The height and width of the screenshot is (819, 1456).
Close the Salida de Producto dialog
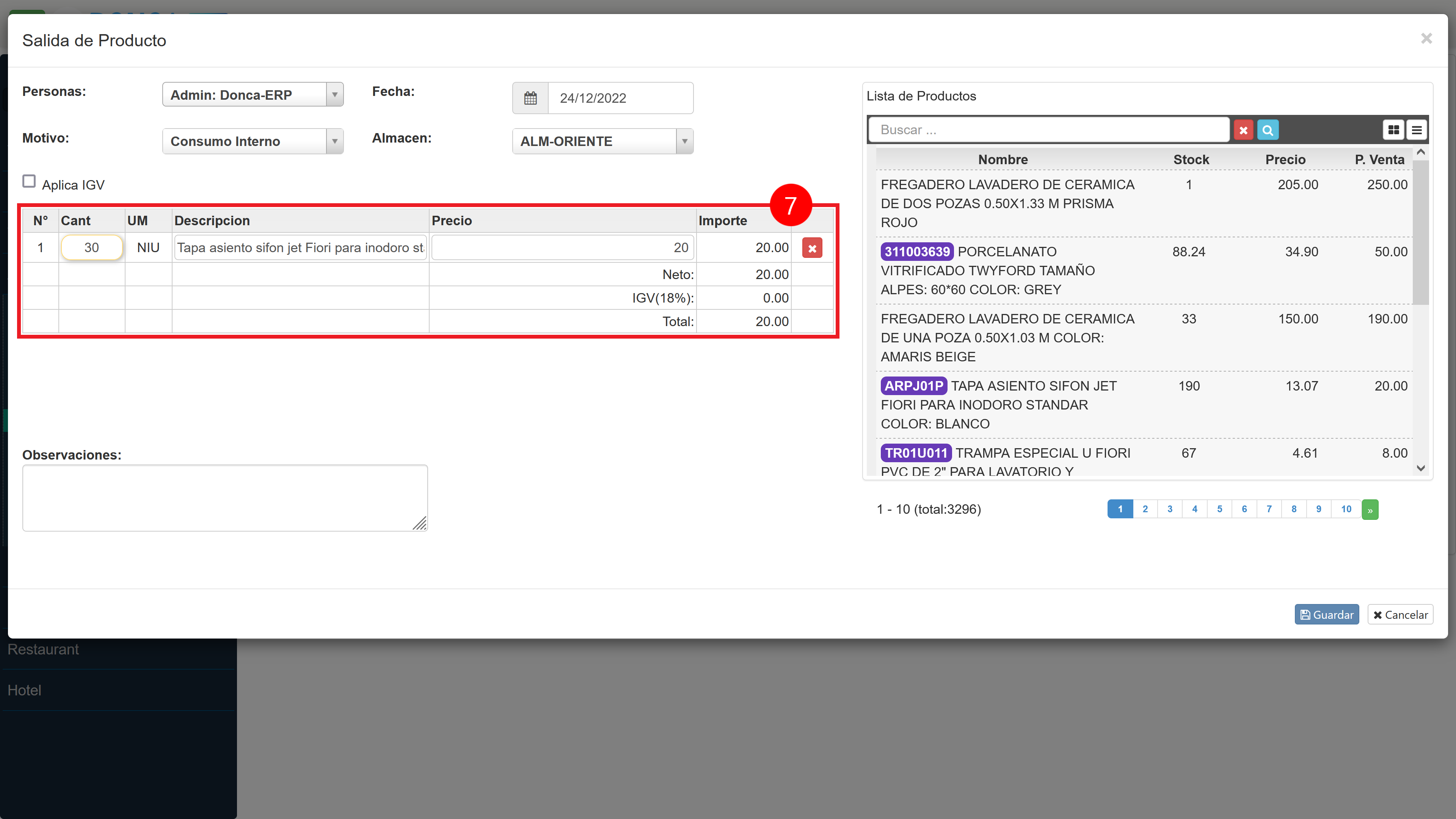tap(1426, 38)
